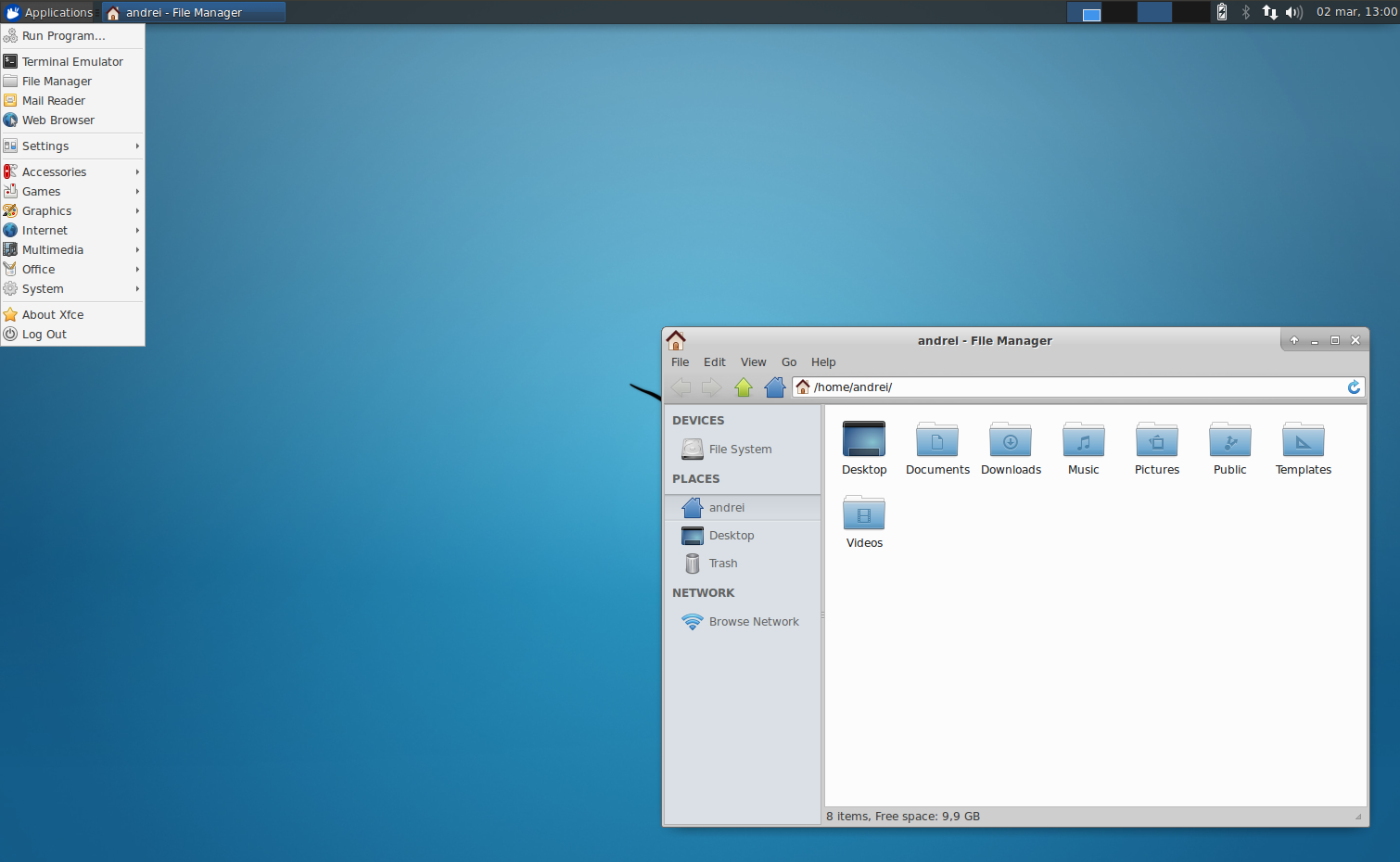Open the View menu in File Manager

(753, 362)
